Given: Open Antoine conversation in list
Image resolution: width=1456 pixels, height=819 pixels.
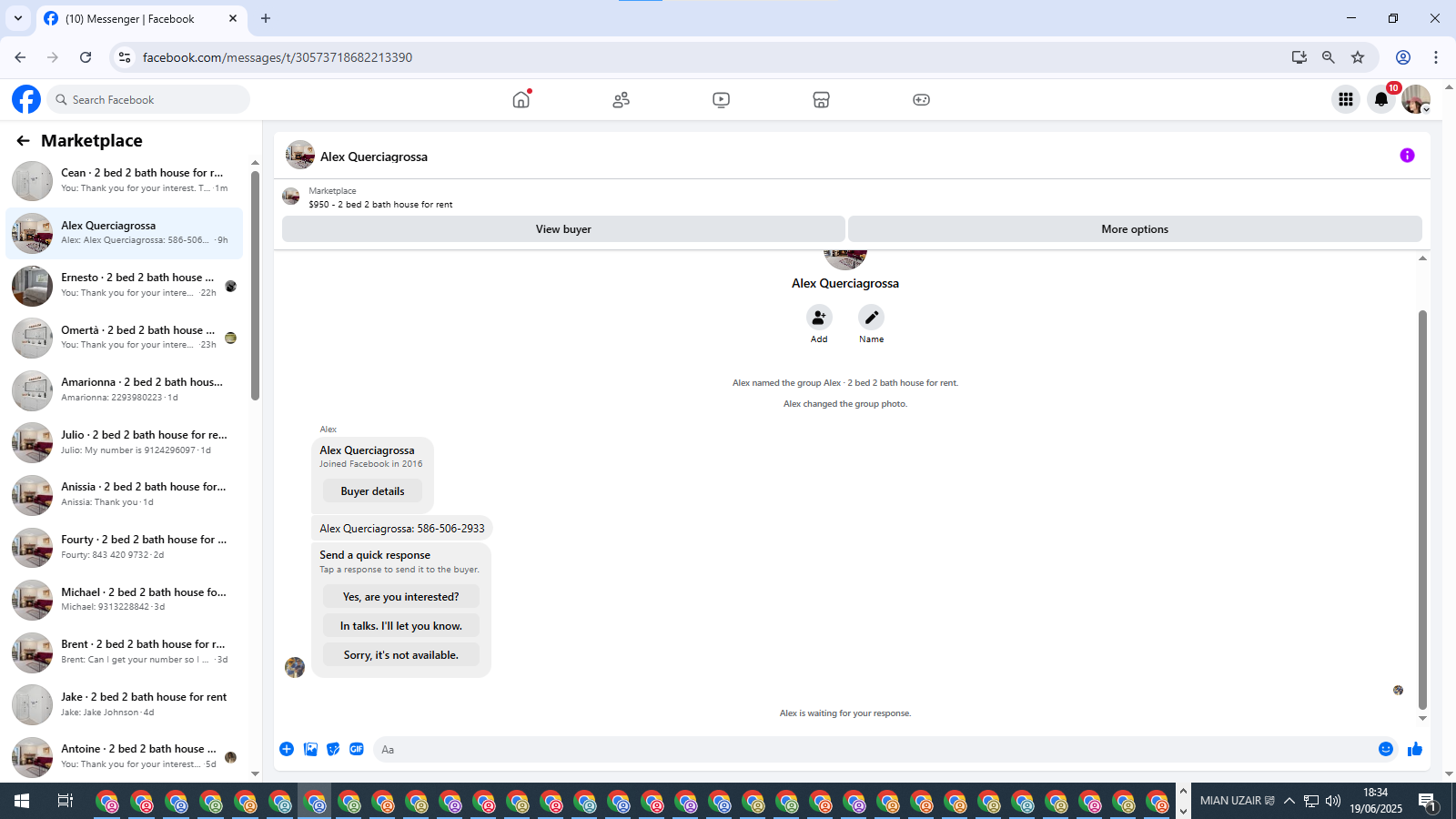Looking at the screenshot, I should click(x=125, y=756).
